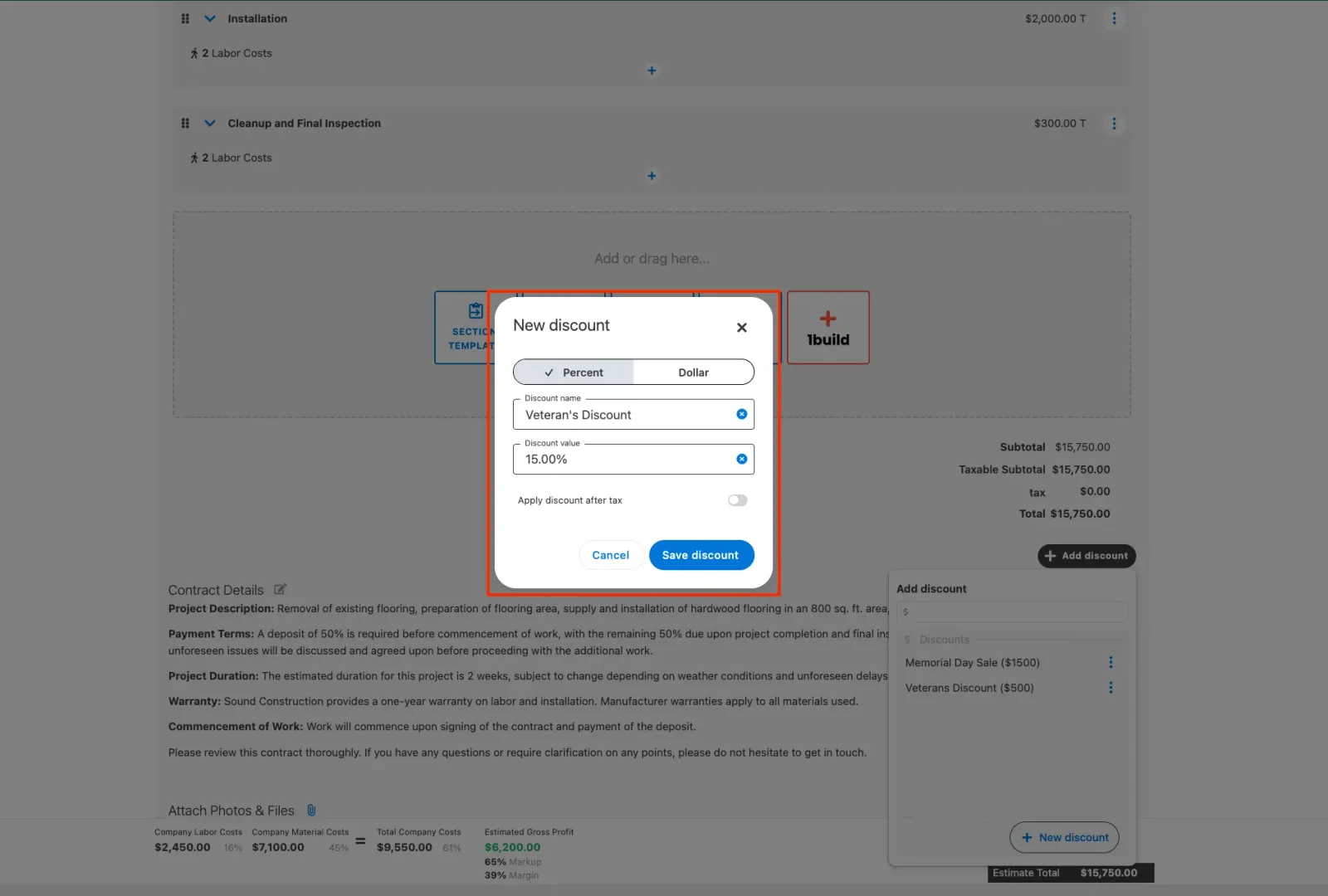Toggle Apply discount after tax switch
Viewport: 1328px width, 896px height.
click(x=737, y=500)
